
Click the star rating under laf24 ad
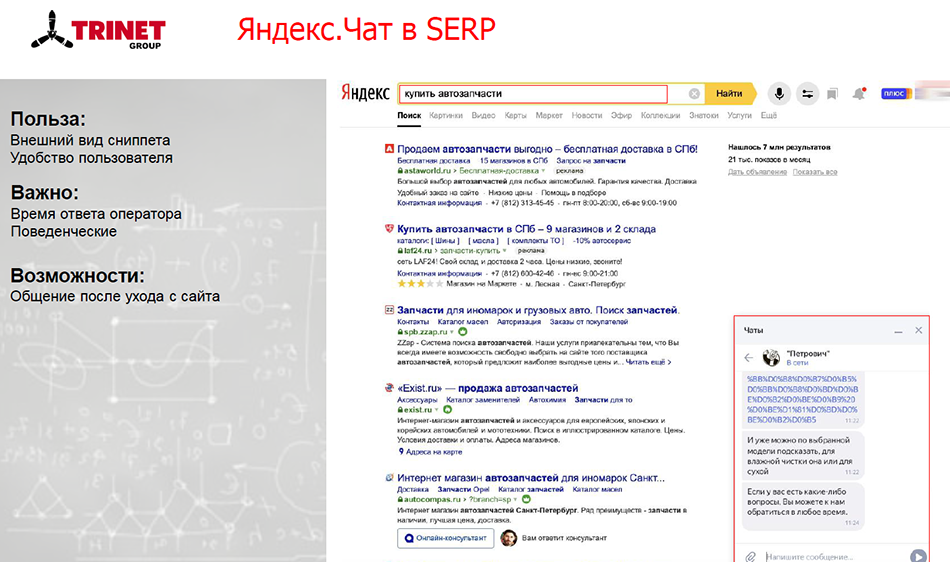[x=420, y=283]
